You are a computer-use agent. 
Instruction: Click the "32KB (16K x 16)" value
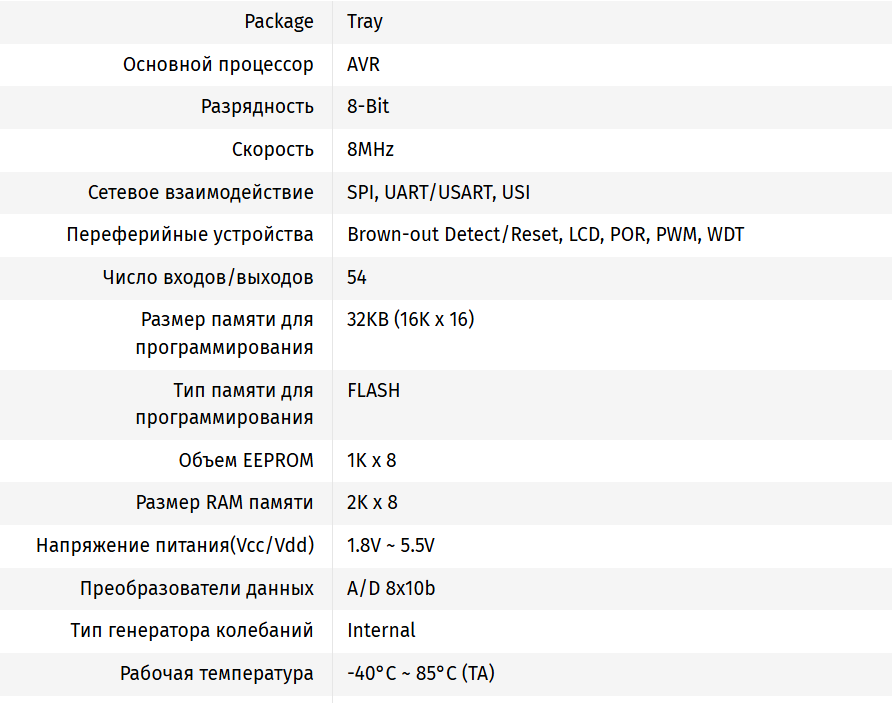(410, 320)
